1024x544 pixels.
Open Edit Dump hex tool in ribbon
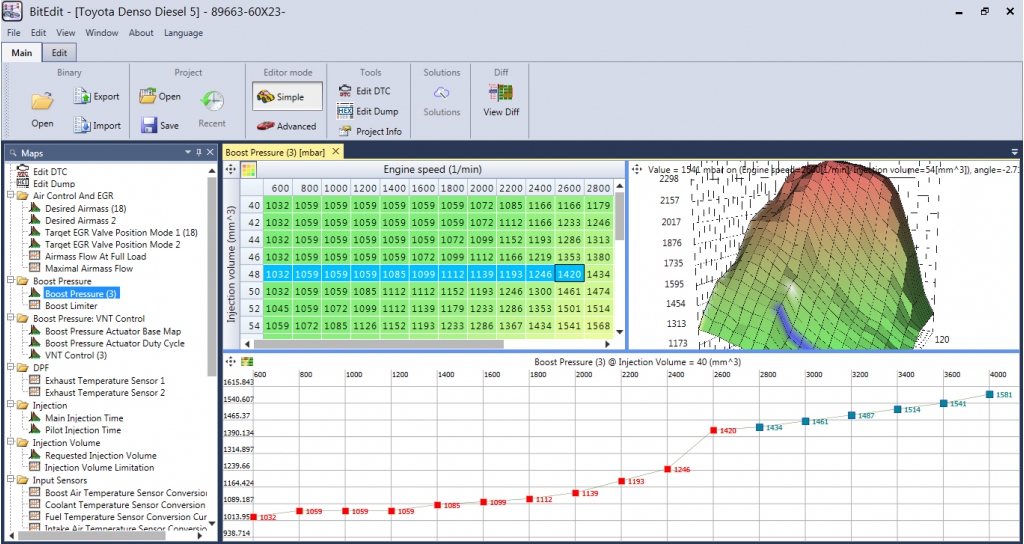(x=368, y=111)
